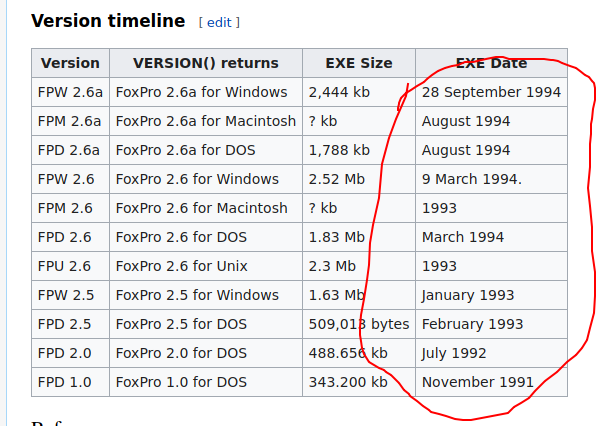
Task: Select the FPW 2.6 version cell
Action: [70, 179]
